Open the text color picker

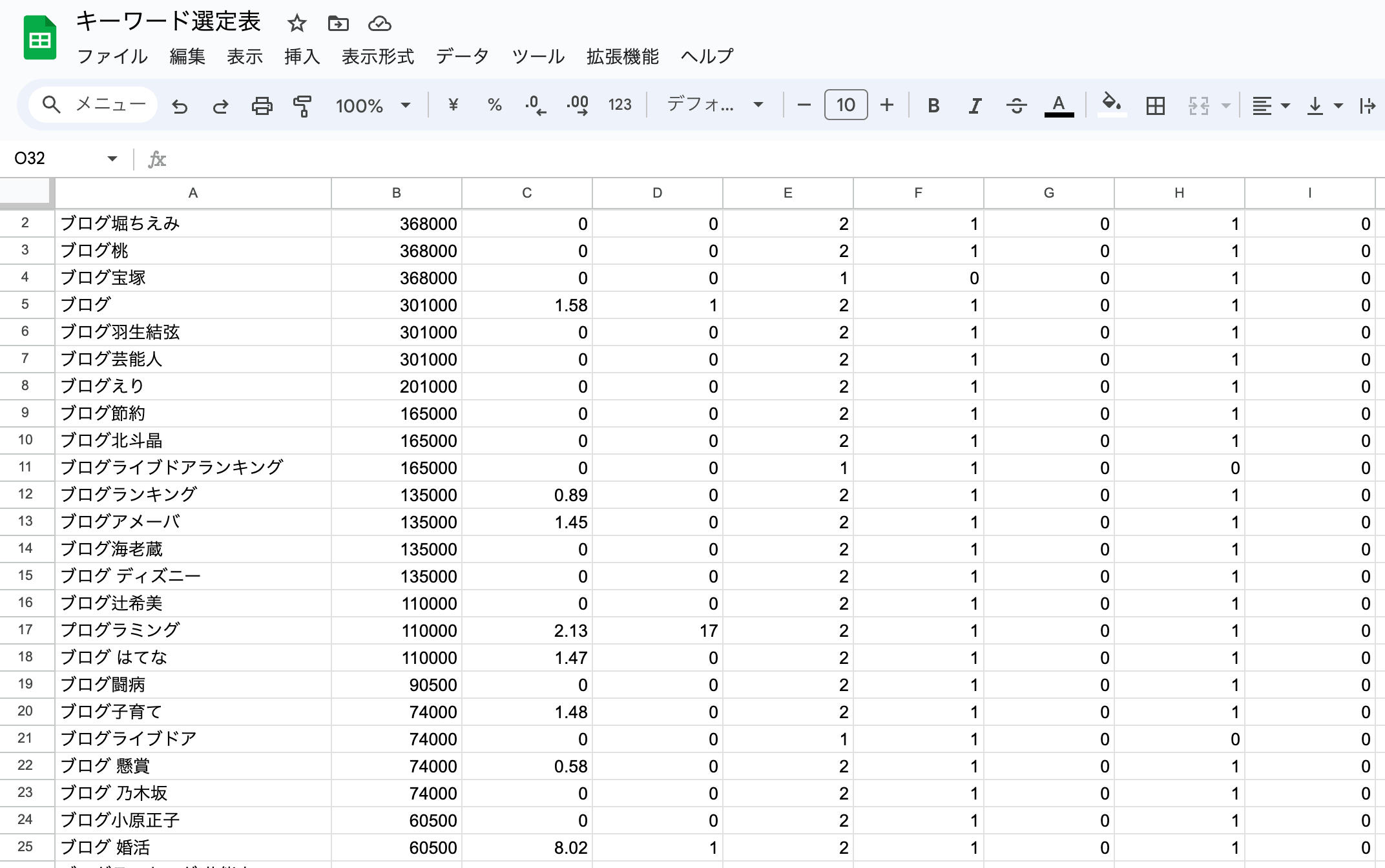click(x=1059, y=105)
